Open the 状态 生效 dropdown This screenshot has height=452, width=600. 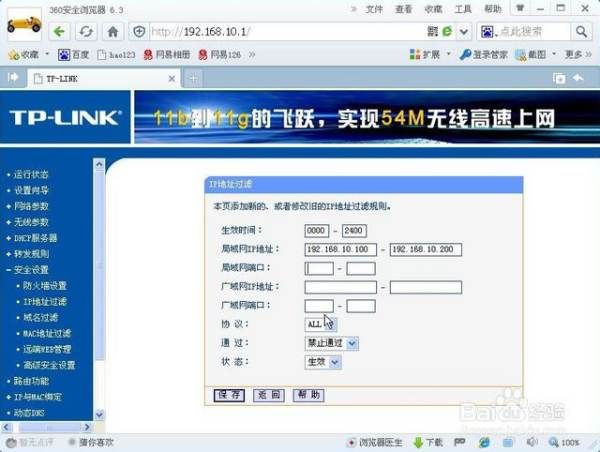pyautogui.click(x=323, y=362)
